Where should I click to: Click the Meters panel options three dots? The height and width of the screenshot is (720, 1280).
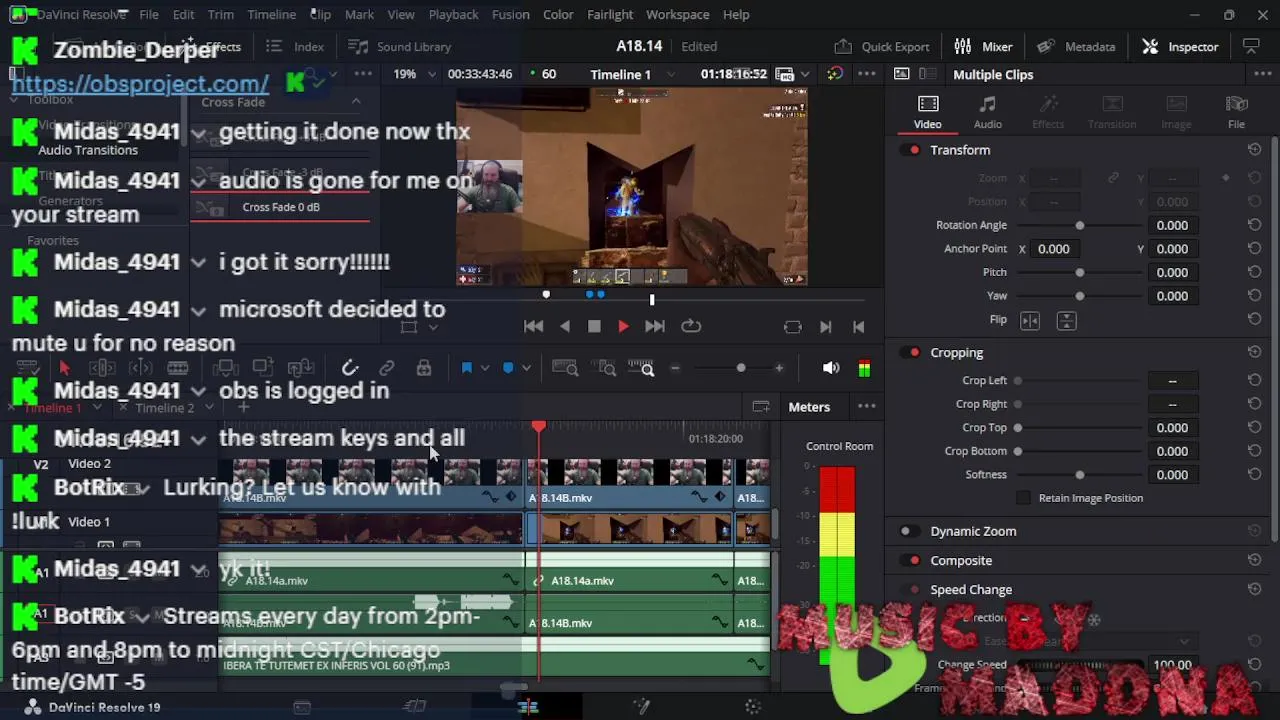(867, 407)
